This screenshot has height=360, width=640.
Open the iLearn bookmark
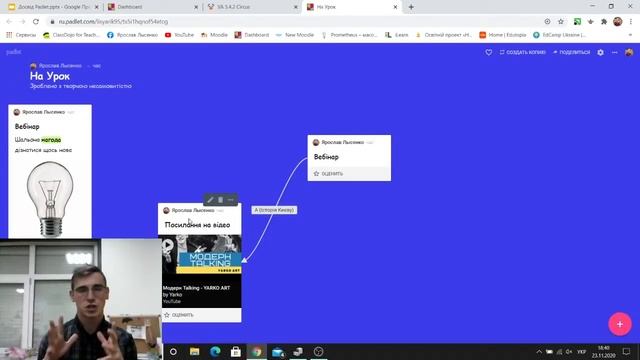(x=397, y=35)
